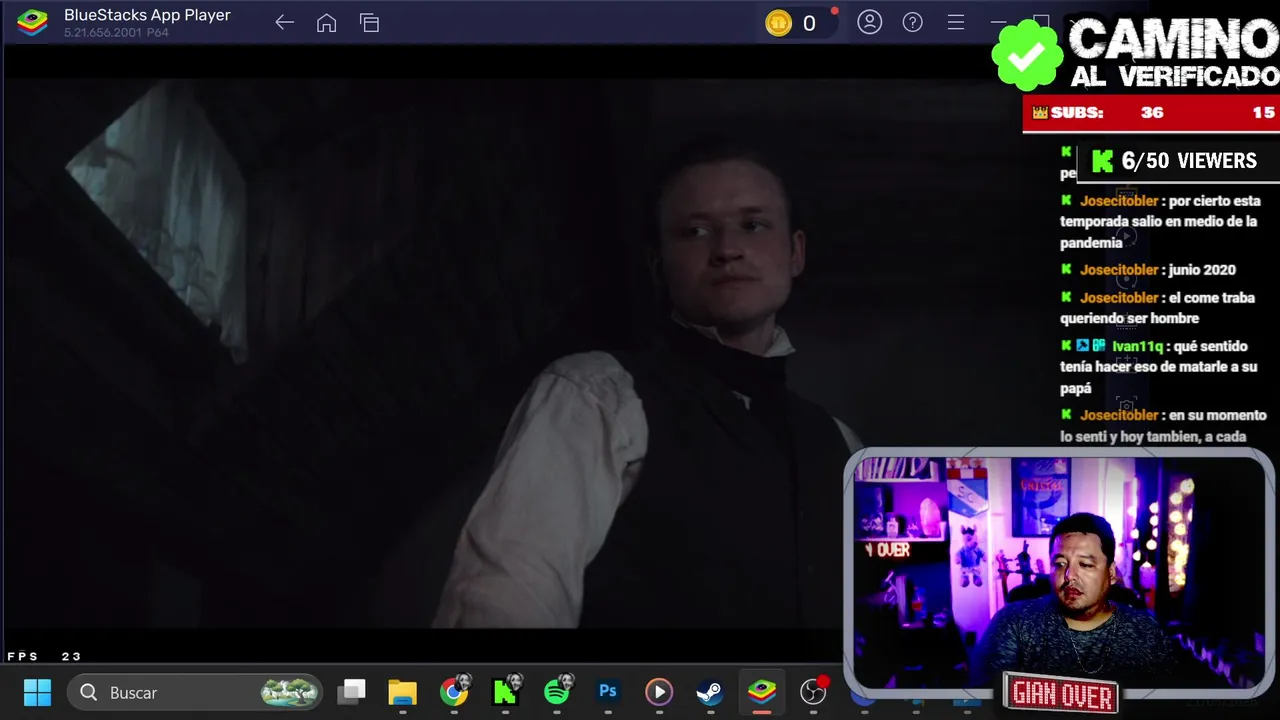The height and width of the screenshot is (720, 1280).
Task: Click Josecitobler message about 'junio 2020'
Action: pos(1148,270)
